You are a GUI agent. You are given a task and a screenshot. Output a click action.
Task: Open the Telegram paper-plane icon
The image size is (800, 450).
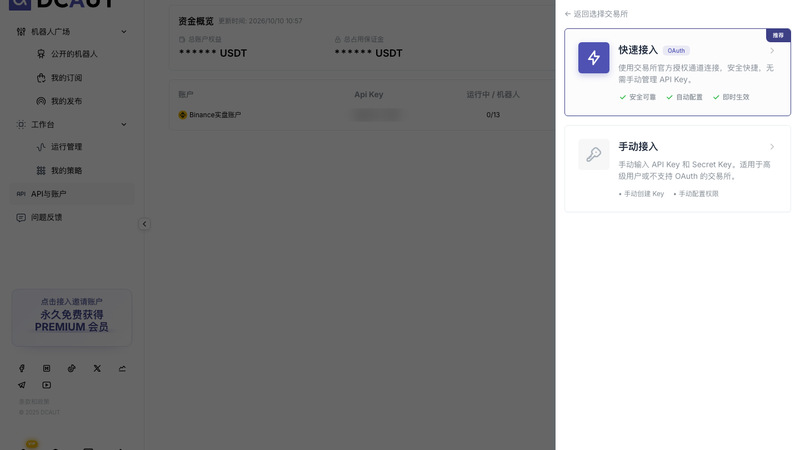point(21,385)
